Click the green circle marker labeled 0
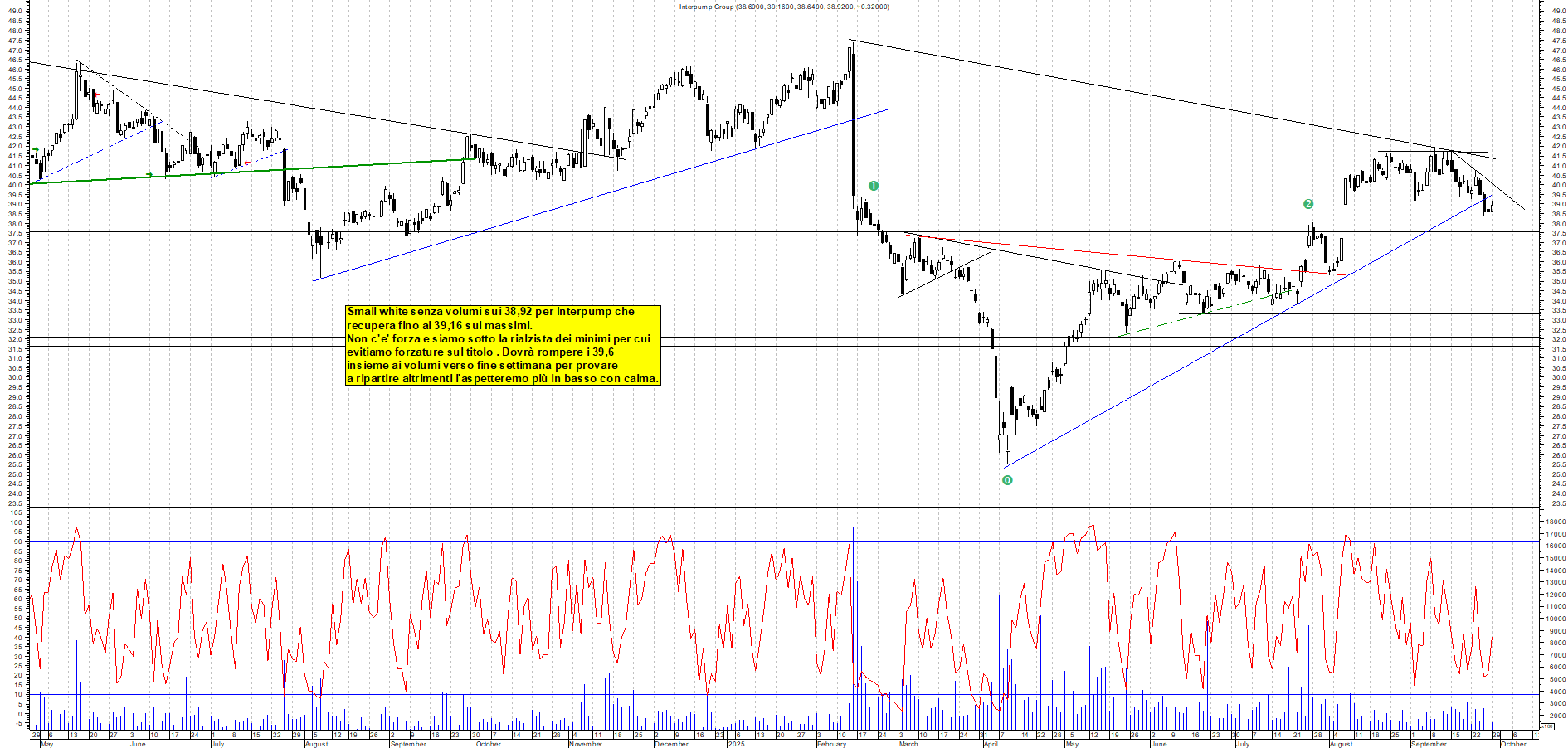This screenshot has width=1568, height=748. coord(1007,480)
